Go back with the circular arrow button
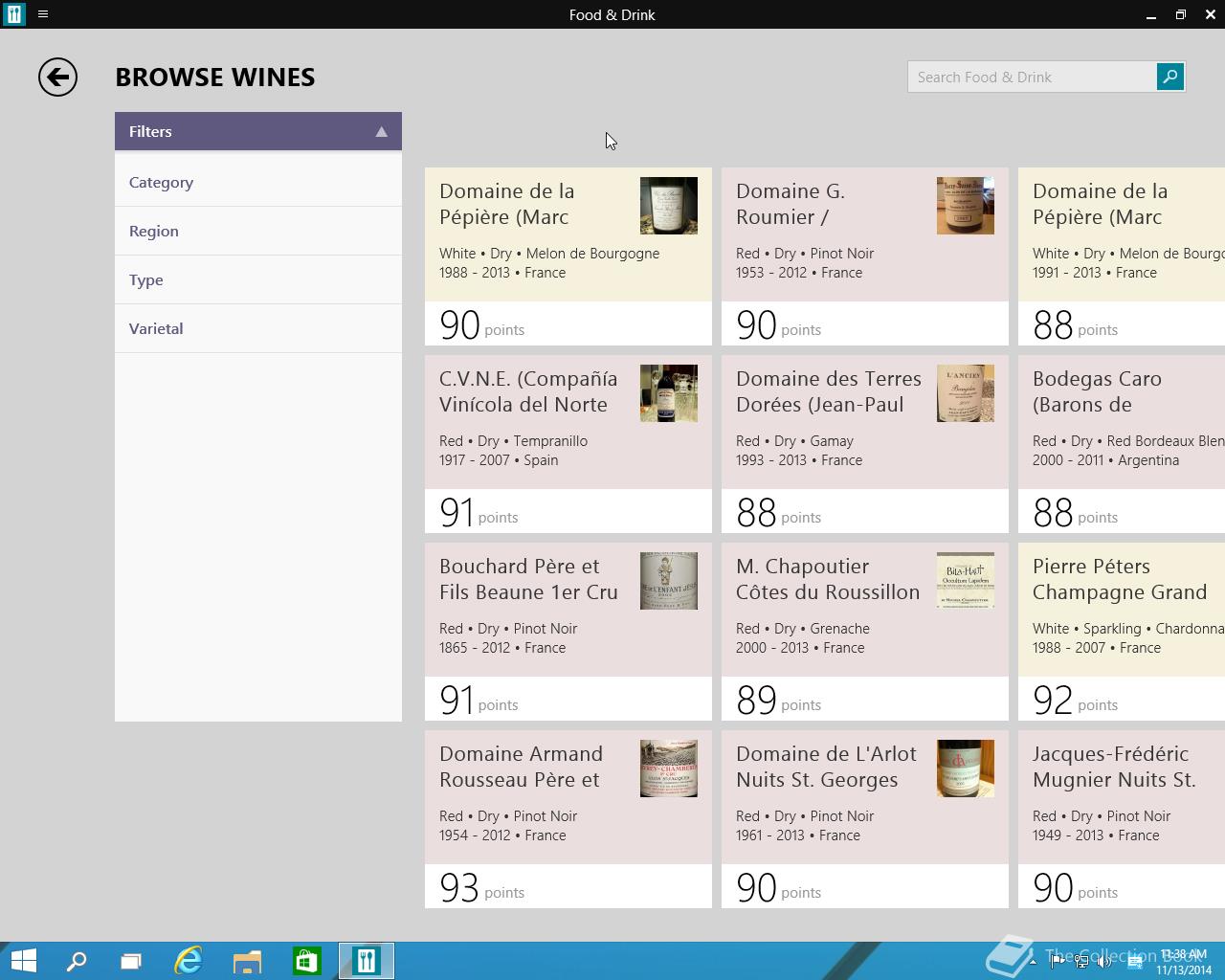 (57, 78)
